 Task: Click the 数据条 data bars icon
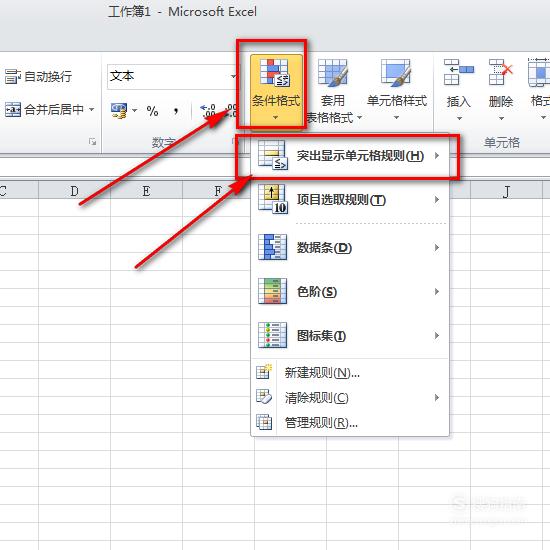coord(272,247)
